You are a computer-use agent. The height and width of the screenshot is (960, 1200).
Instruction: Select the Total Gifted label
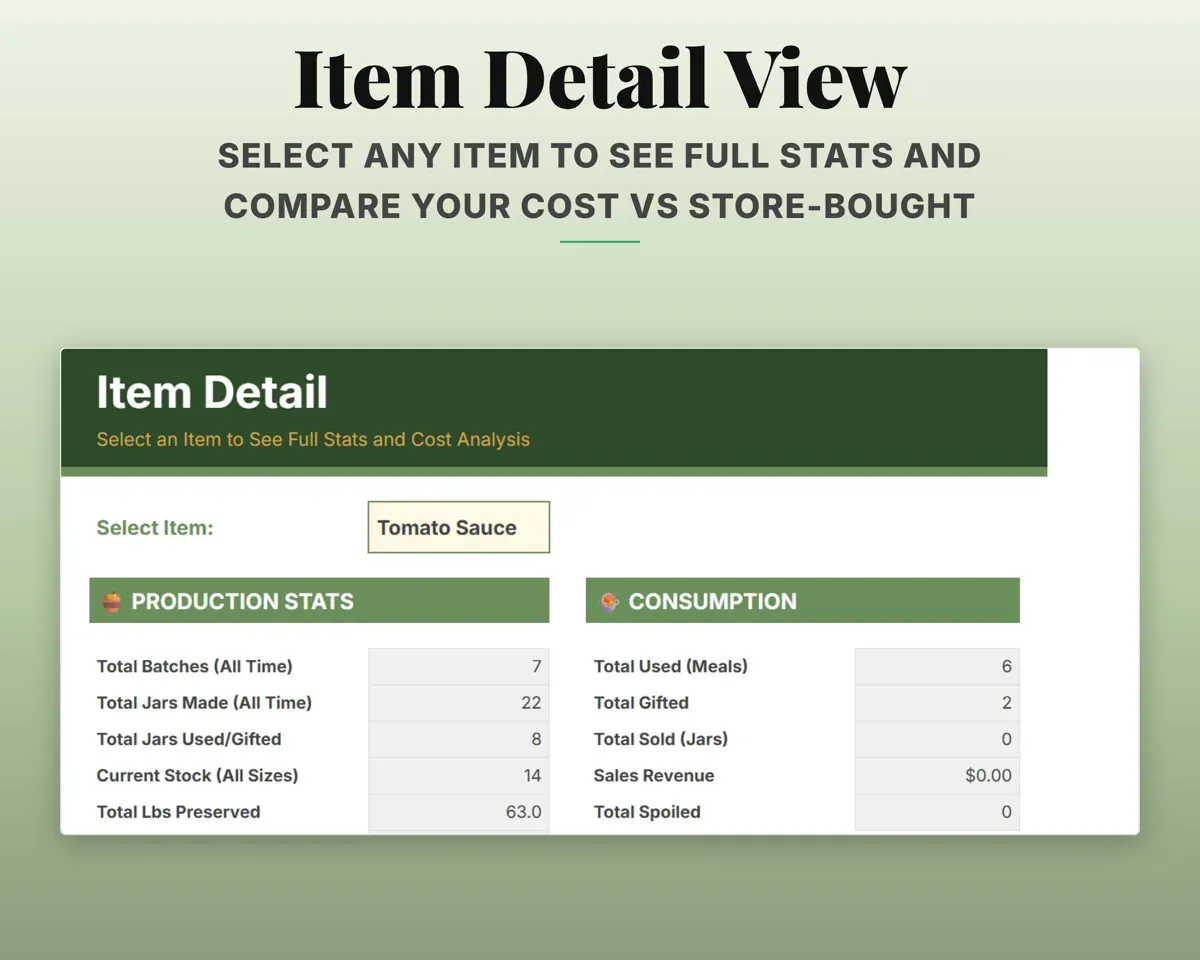coord(641,703)
